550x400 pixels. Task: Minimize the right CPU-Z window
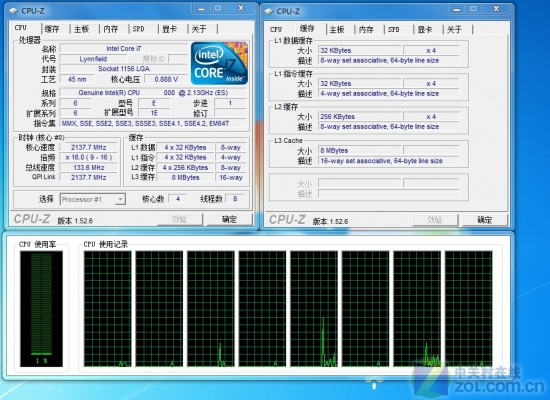(457, 9)
